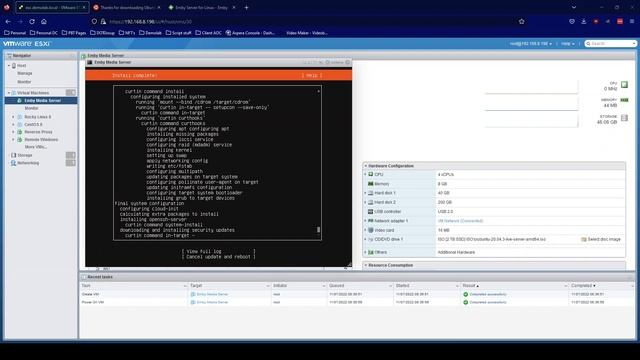The width and height of the screenshot is (640, 360).
Task: Click the Video card icon
Action: (371, 230)
